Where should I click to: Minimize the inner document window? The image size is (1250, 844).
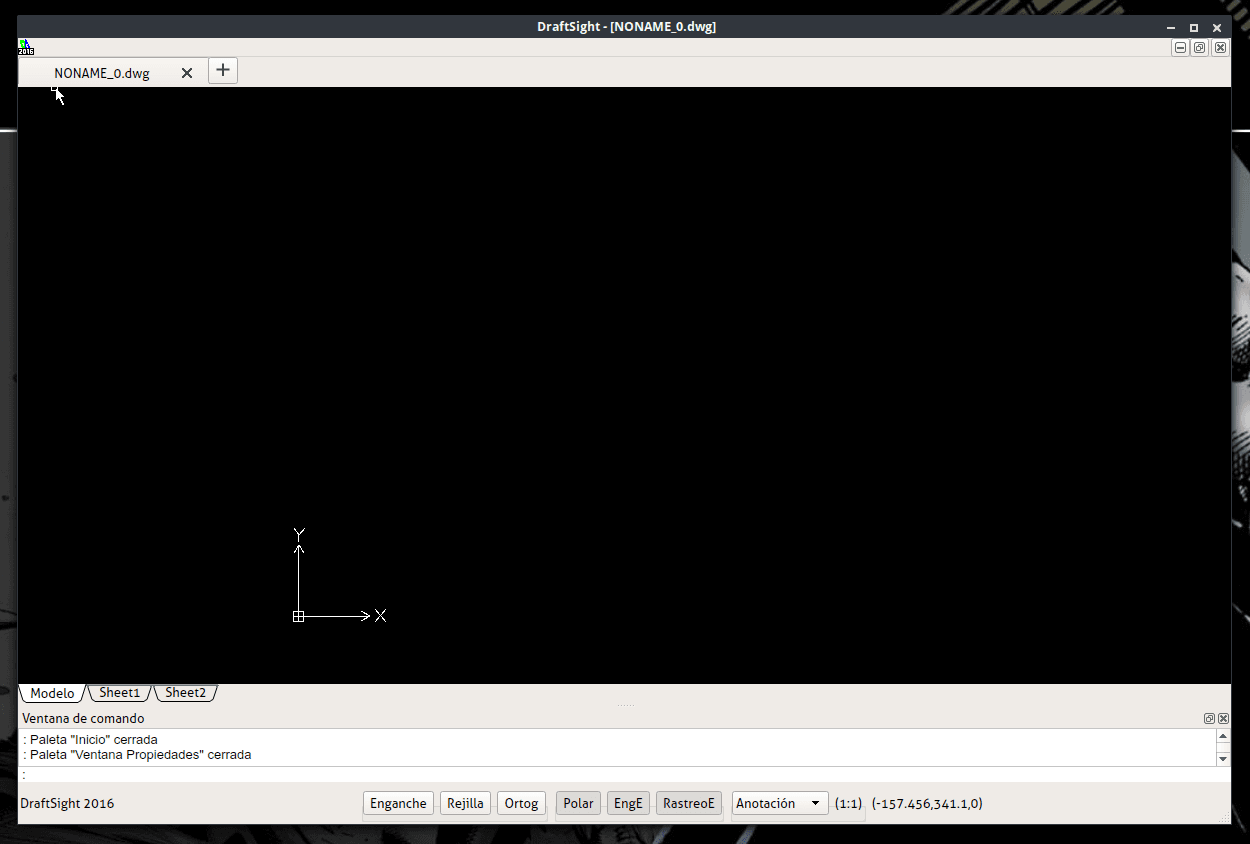coord(1181,48)
